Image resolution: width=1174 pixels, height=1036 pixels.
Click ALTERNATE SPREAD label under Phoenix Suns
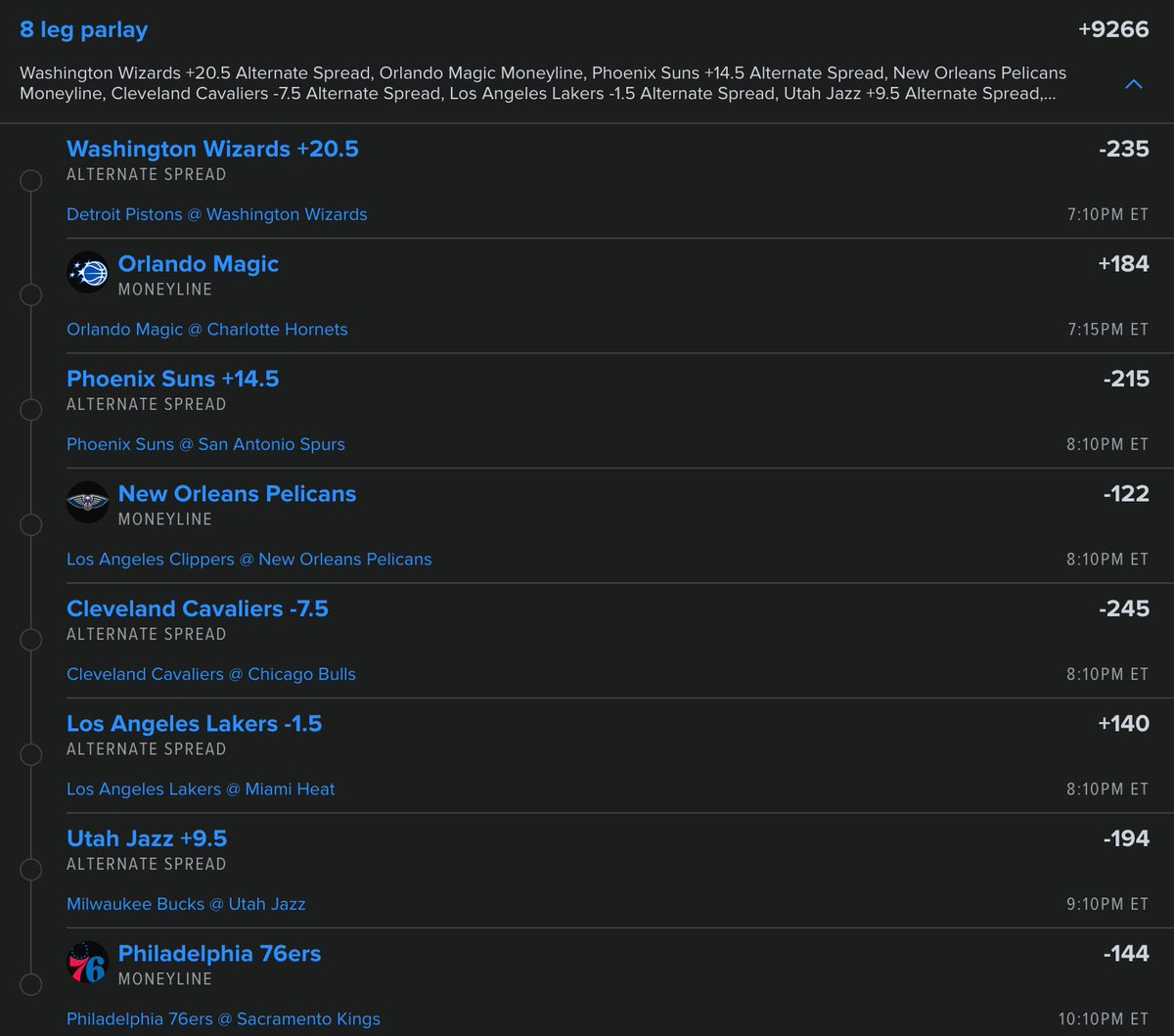pyautogui.click(x=147, y=405)
